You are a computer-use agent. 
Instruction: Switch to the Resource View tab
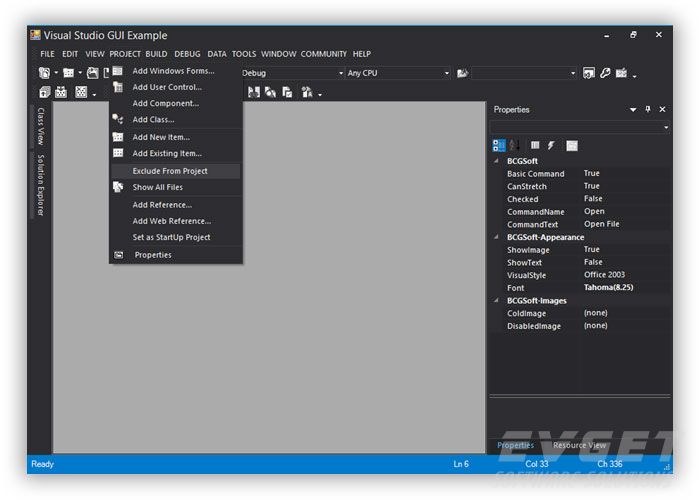(x=579, y=445)
